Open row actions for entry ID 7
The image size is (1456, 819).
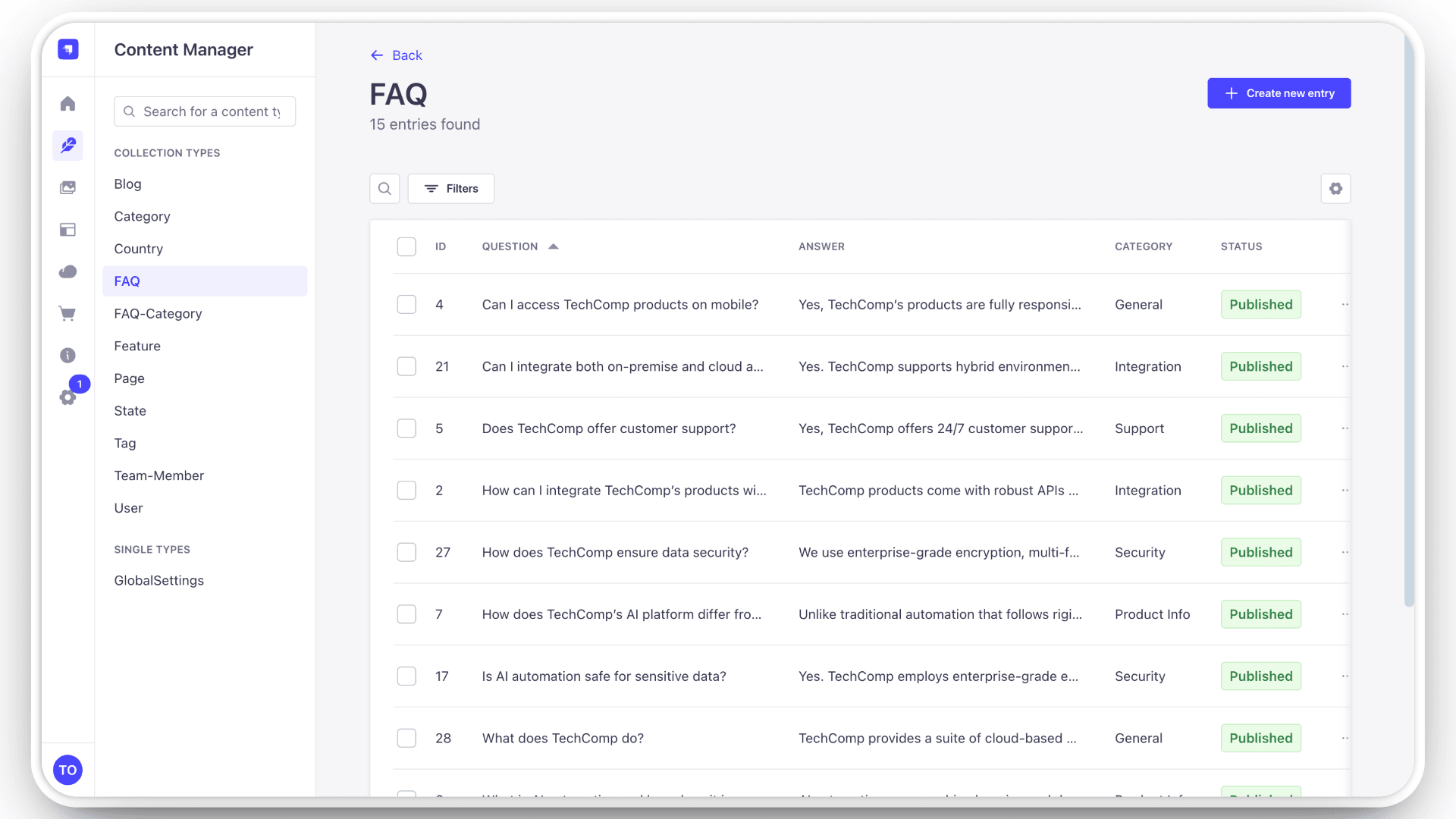(x=1345, y=614)
